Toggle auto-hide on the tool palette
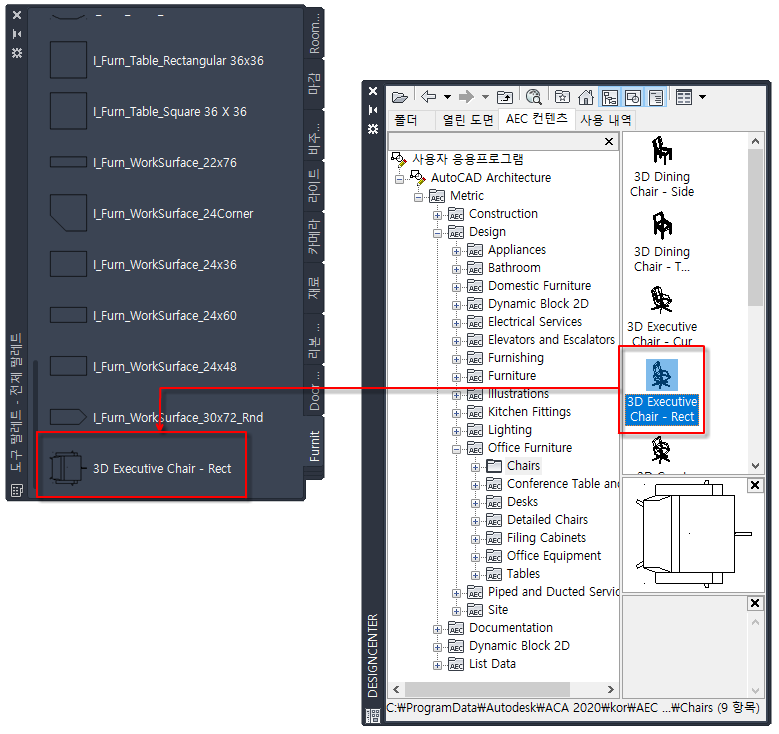 17,34
